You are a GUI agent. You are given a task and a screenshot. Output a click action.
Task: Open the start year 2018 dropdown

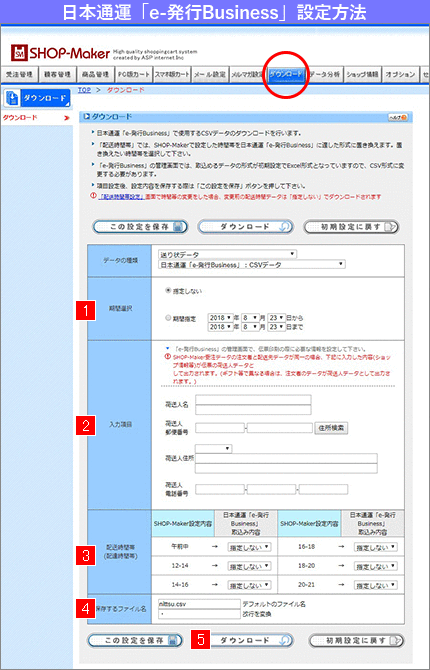[221, 318]
